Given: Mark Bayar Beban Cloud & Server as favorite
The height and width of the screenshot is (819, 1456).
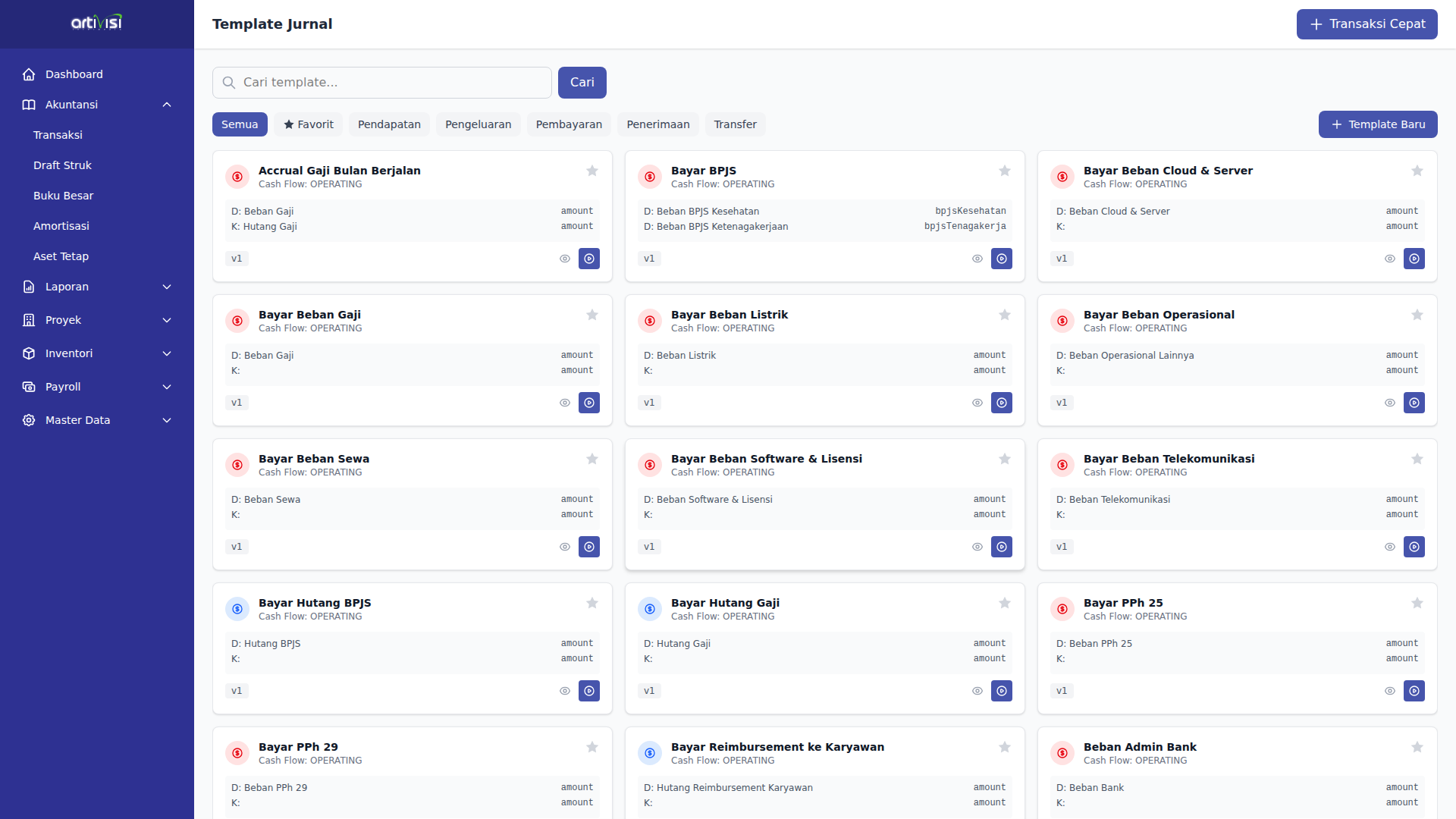Looking at the screenshot, I should tap(1417, 171).
